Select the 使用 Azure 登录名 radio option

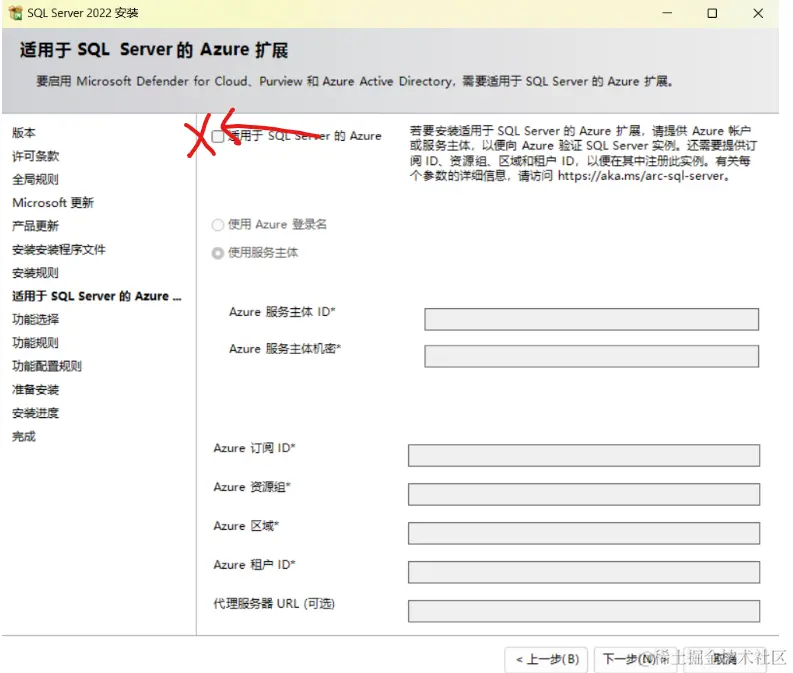(x=218, y=225)
